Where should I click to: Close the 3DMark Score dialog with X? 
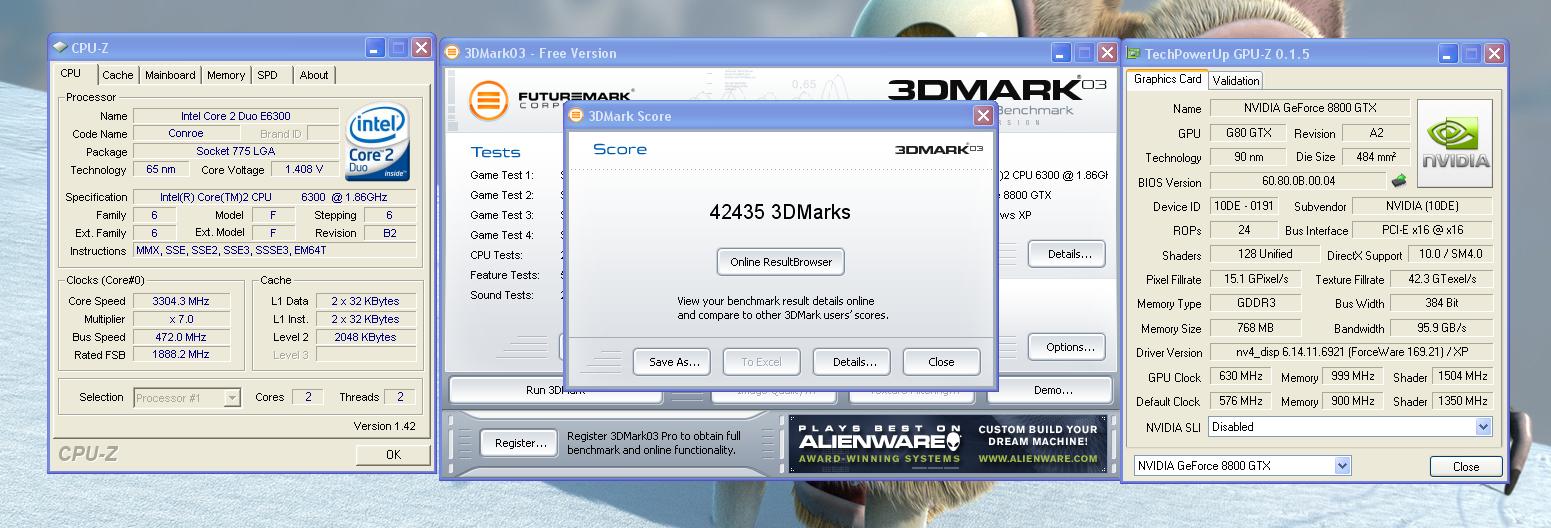[983, 116]
